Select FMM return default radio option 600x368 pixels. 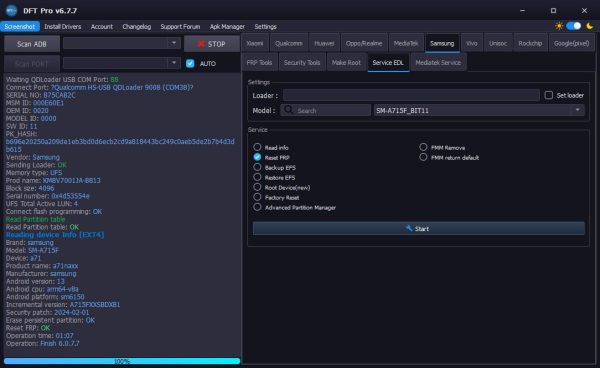point(423,157)
